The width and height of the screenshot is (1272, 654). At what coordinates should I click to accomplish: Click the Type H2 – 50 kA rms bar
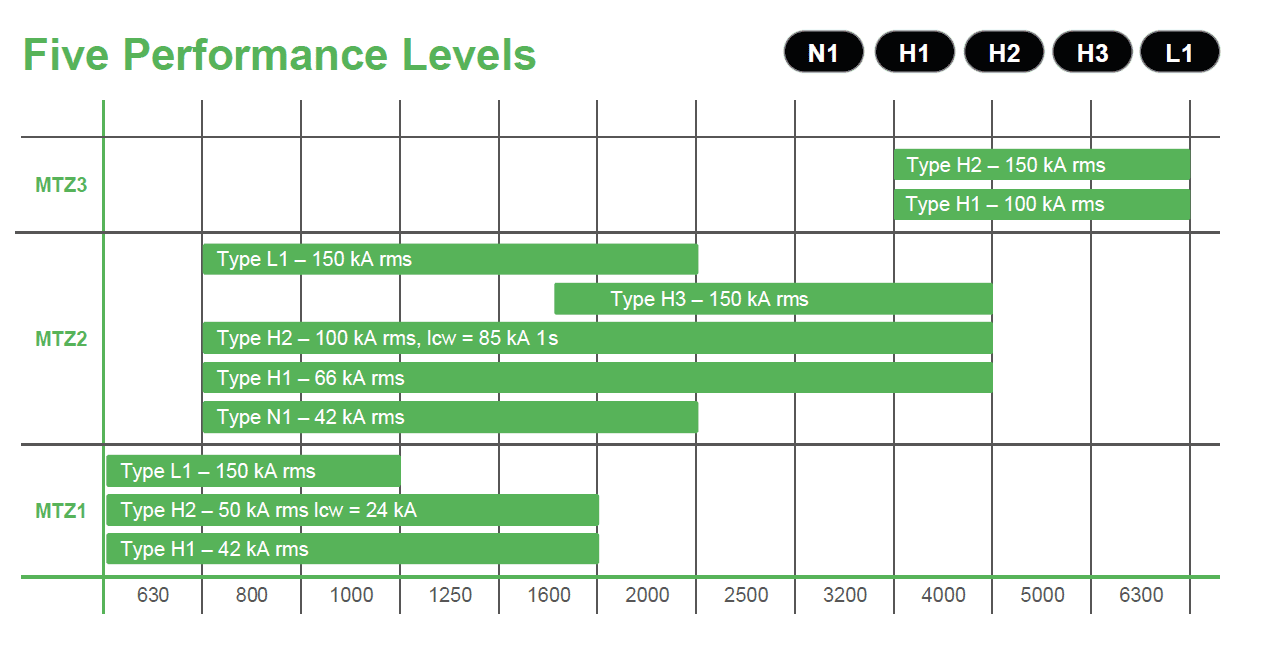tap(352, 510)
